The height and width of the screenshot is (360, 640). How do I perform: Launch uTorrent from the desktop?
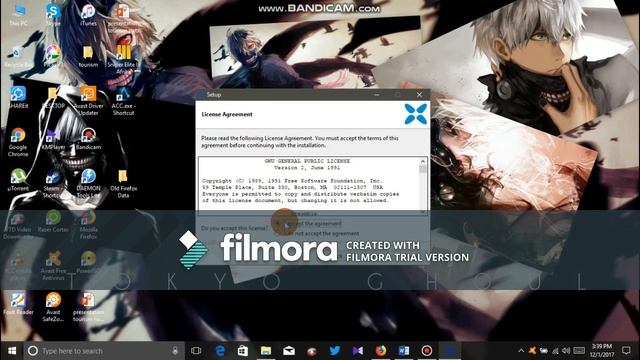pyautogui.click(x=18, y=180)
